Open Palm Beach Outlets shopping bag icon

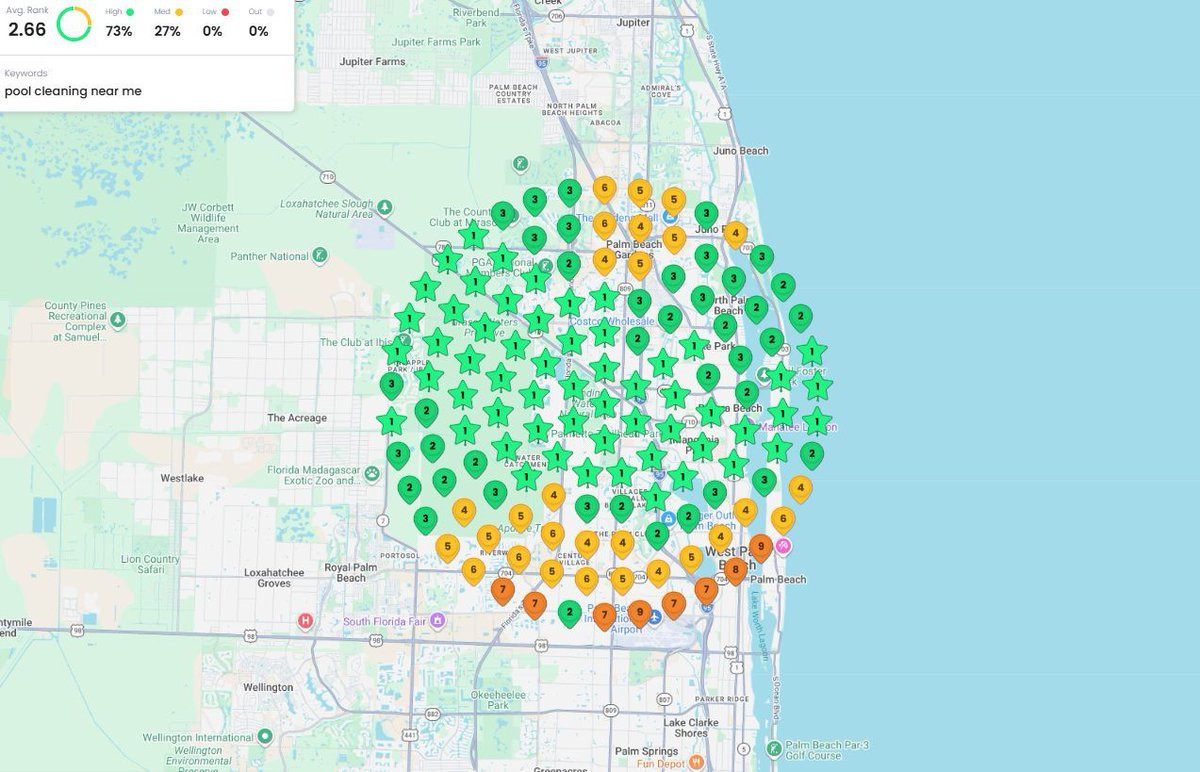(x=668, y=519)
